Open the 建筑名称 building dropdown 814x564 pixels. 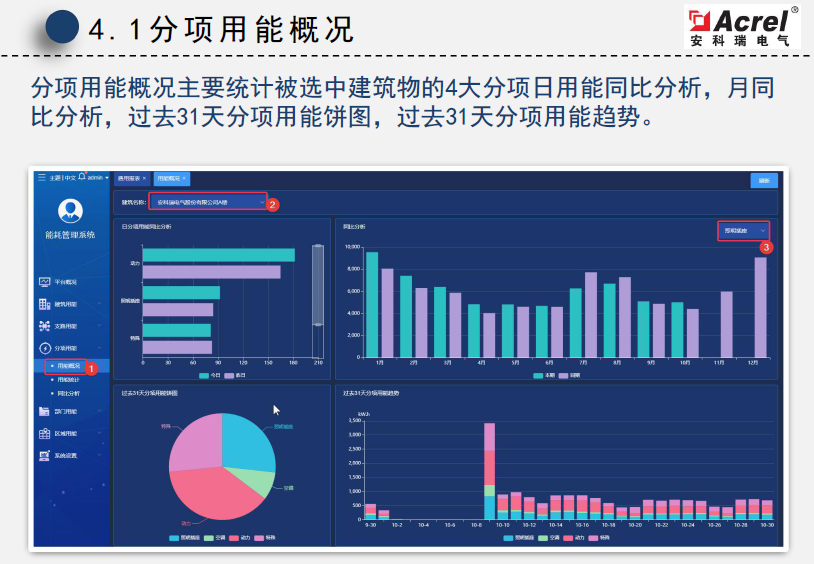pos(208,202)
